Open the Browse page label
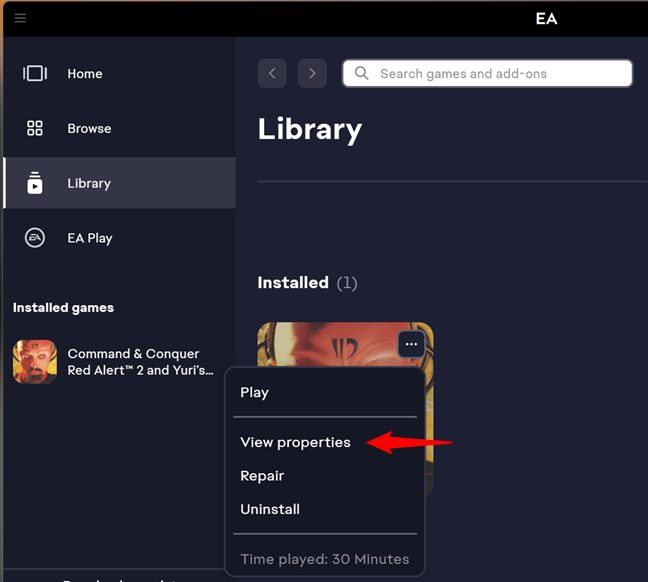 coord(89,129)
